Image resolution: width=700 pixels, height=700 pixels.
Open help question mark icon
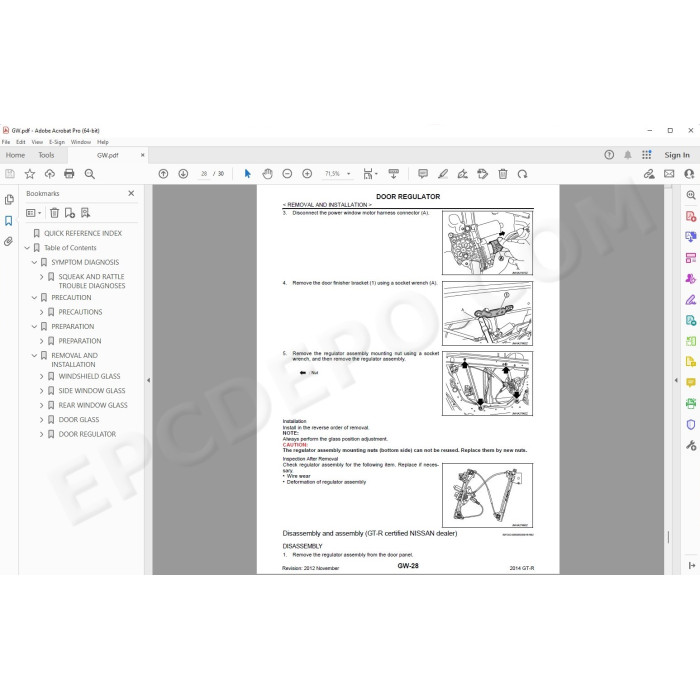[x=609, y=155]
